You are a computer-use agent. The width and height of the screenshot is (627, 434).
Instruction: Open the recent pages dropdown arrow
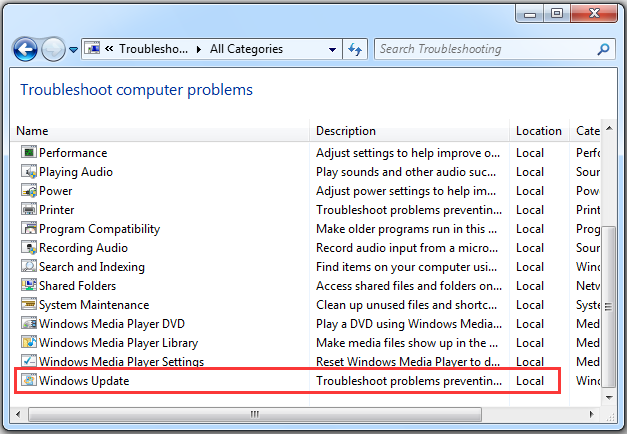[x=74, y=50]
